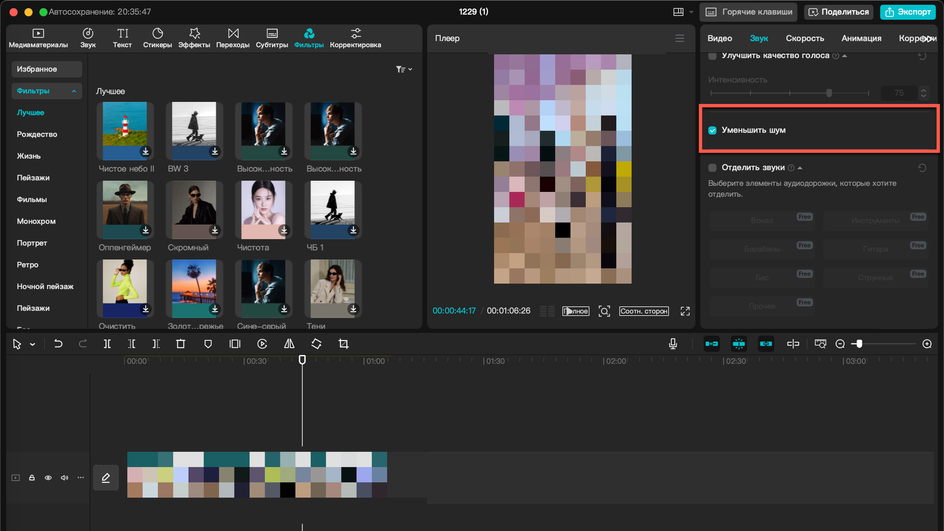
Task: Adjust the timeline zoom slider
Action: pos(859,344)
